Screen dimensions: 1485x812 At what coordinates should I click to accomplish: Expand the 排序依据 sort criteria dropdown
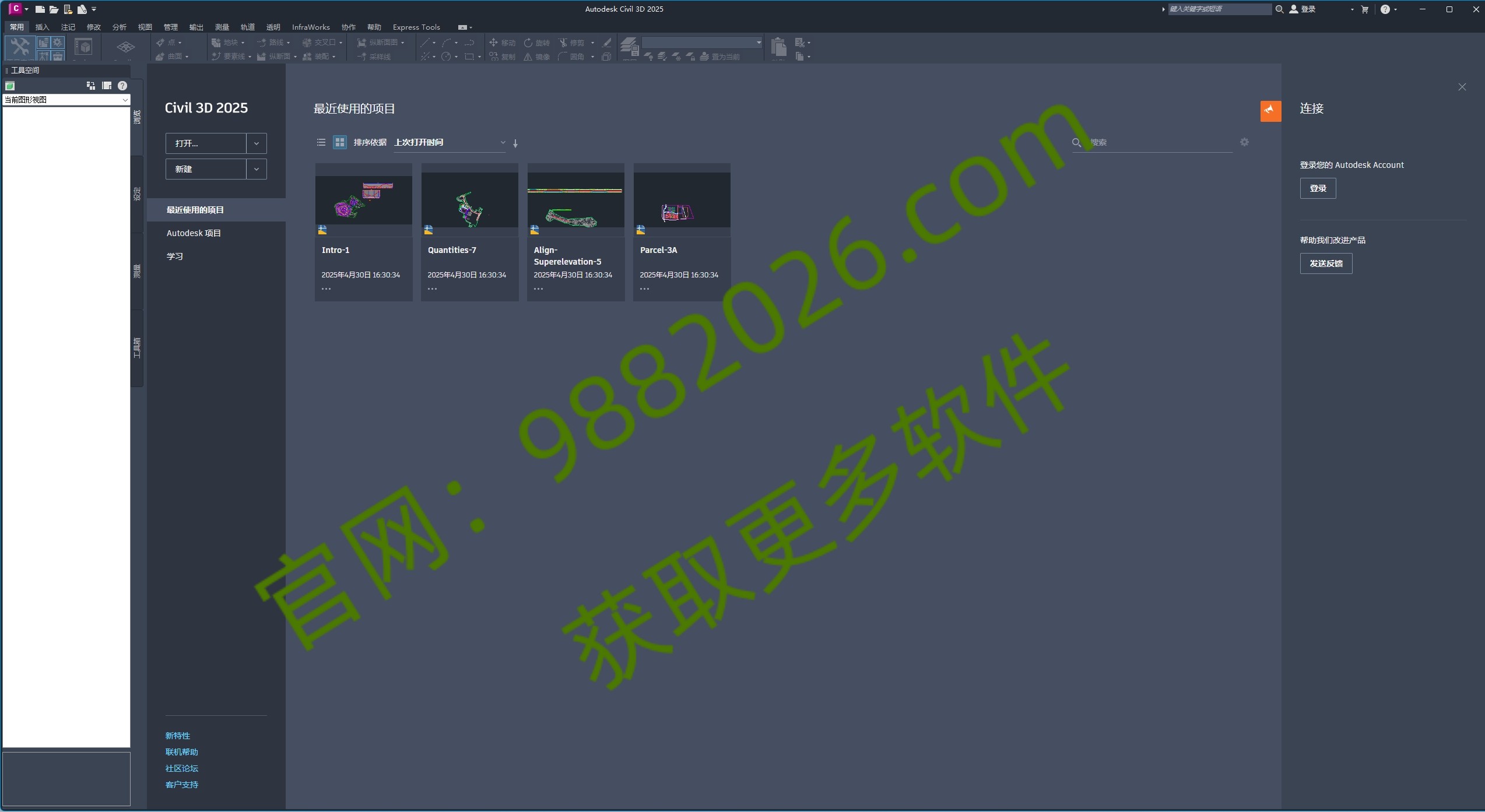pyautogui.click(x=502, y=142)
